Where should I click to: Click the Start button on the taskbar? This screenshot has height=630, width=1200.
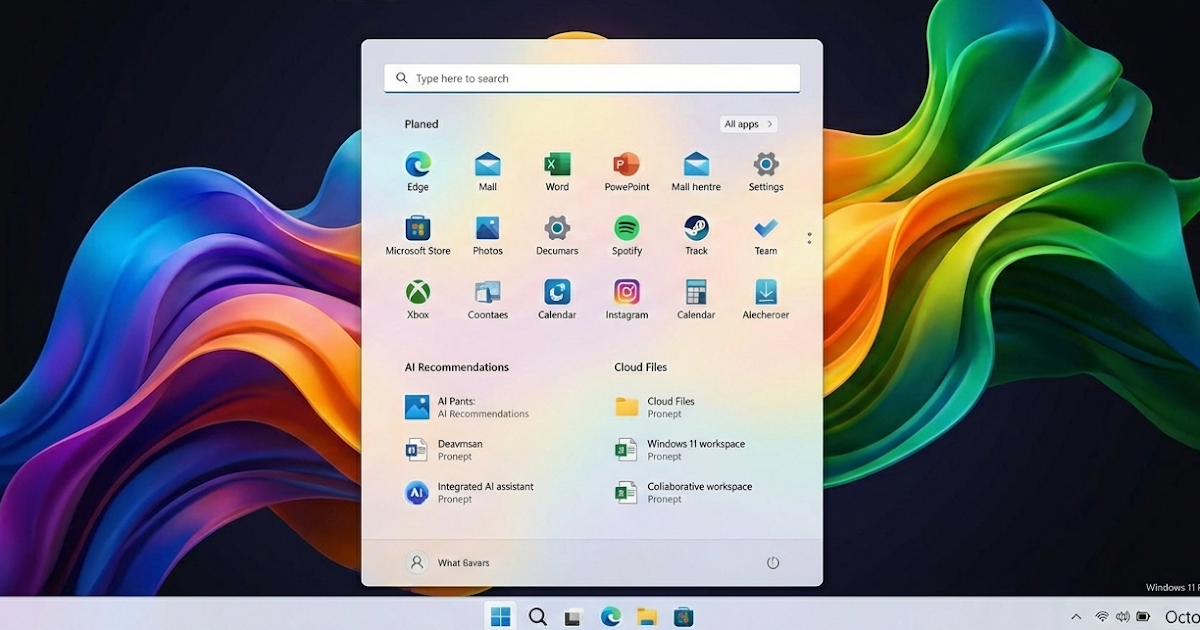coord(501,616)
